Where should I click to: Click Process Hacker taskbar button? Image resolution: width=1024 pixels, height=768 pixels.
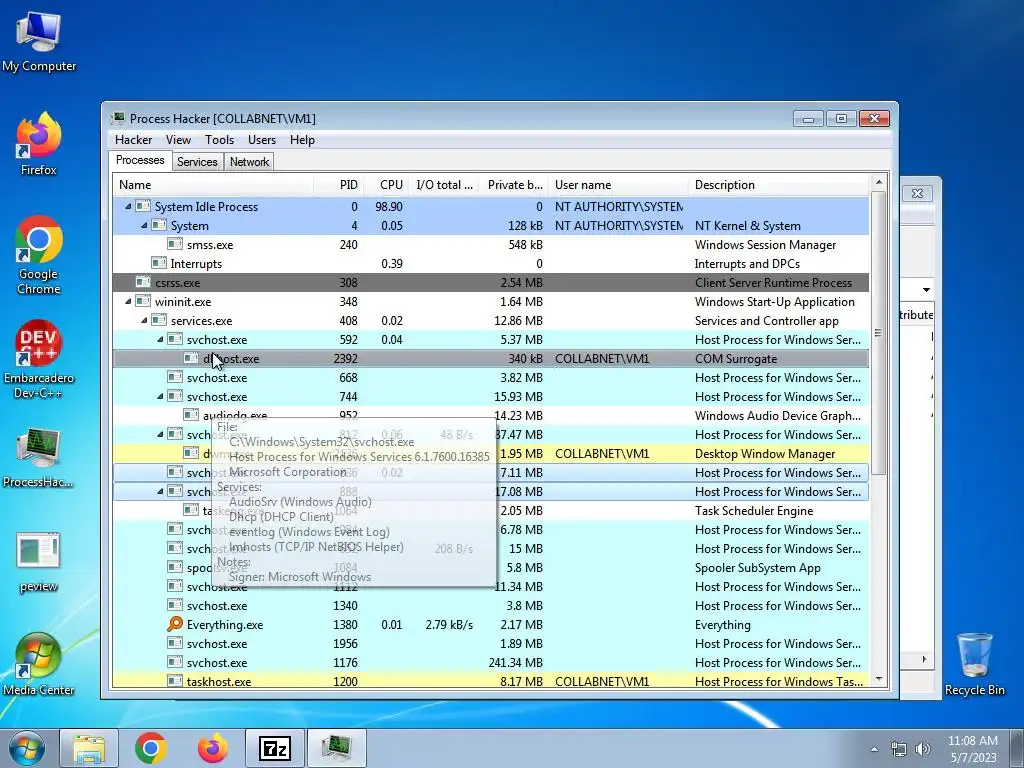336,748
